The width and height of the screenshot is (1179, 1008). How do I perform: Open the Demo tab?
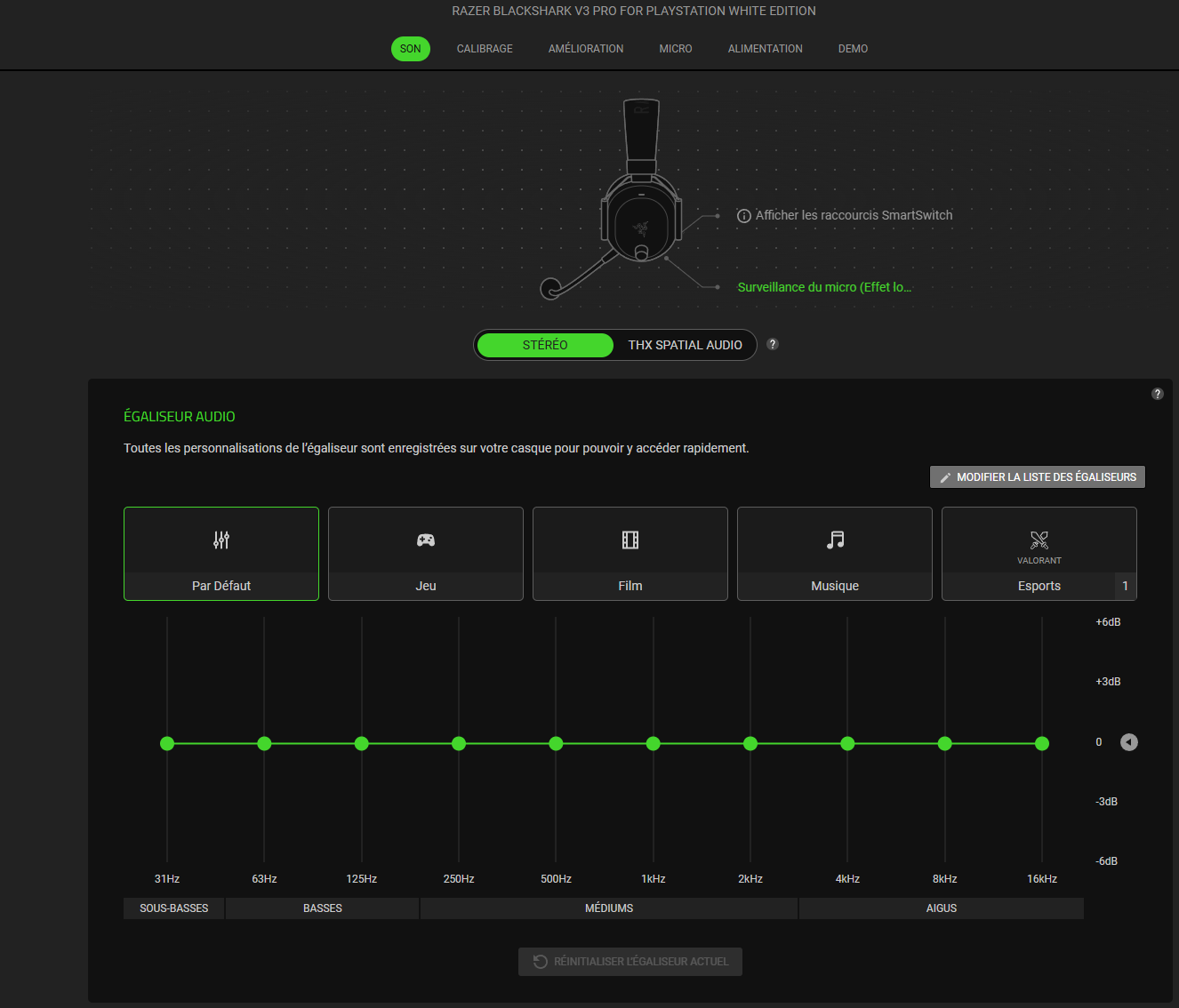853,49
